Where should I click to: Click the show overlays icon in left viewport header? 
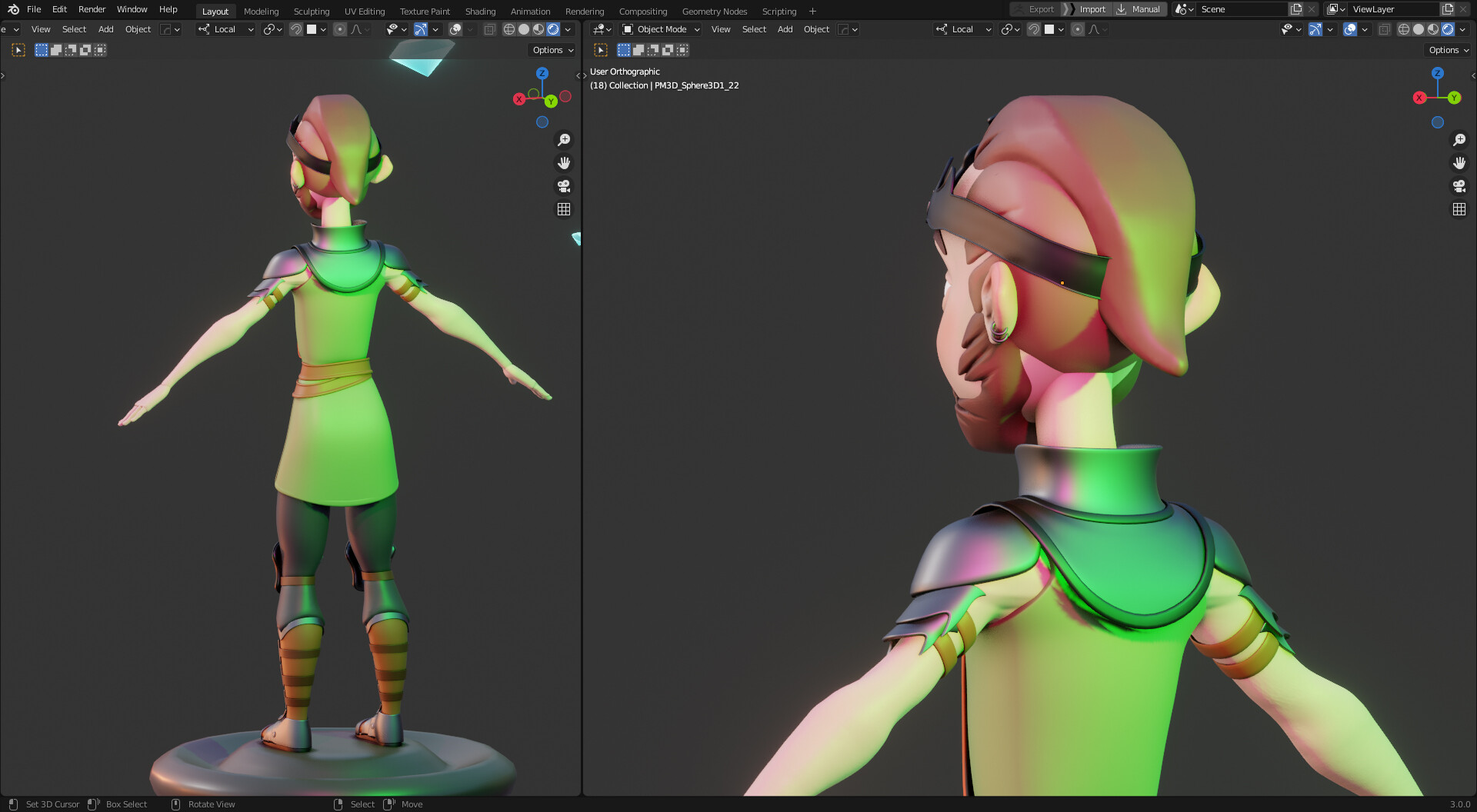tap(455, 29)
